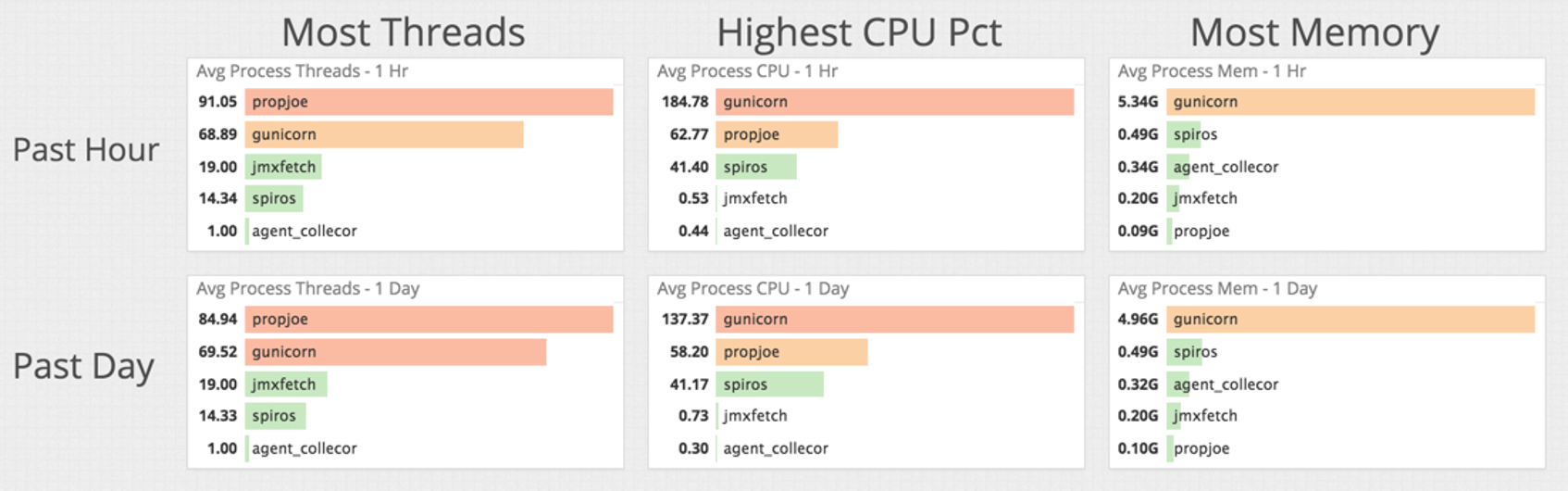Select gunicorn 69.52 bar in 1 Day Threads
This screenshot has height=491, width=1568.
395,352
